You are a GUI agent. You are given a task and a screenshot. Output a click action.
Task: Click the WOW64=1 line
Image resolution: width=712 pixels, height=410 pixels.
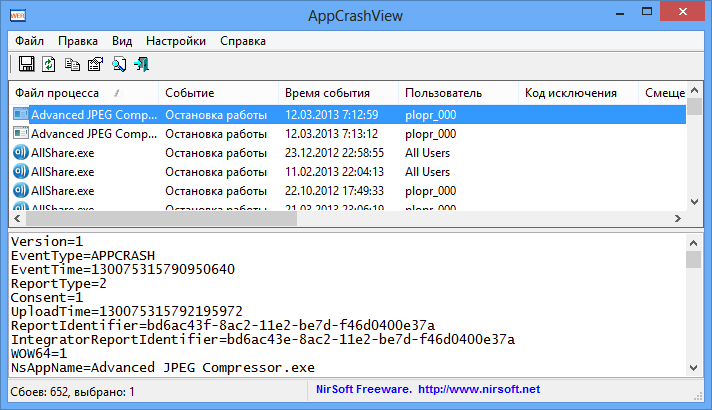(x=39, y=353)
